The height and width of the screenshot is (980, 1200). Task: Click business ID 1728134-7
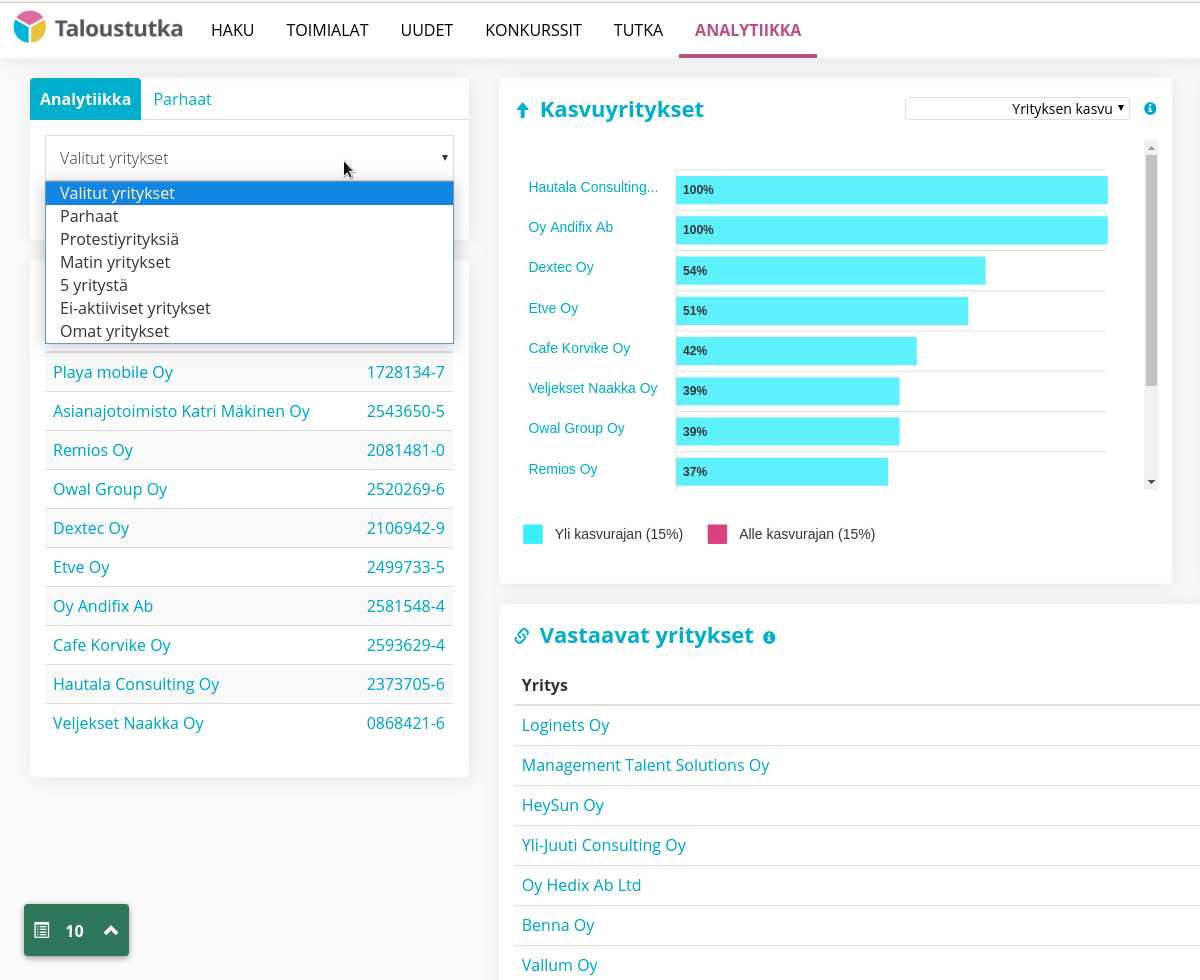(x=405, y=372)
